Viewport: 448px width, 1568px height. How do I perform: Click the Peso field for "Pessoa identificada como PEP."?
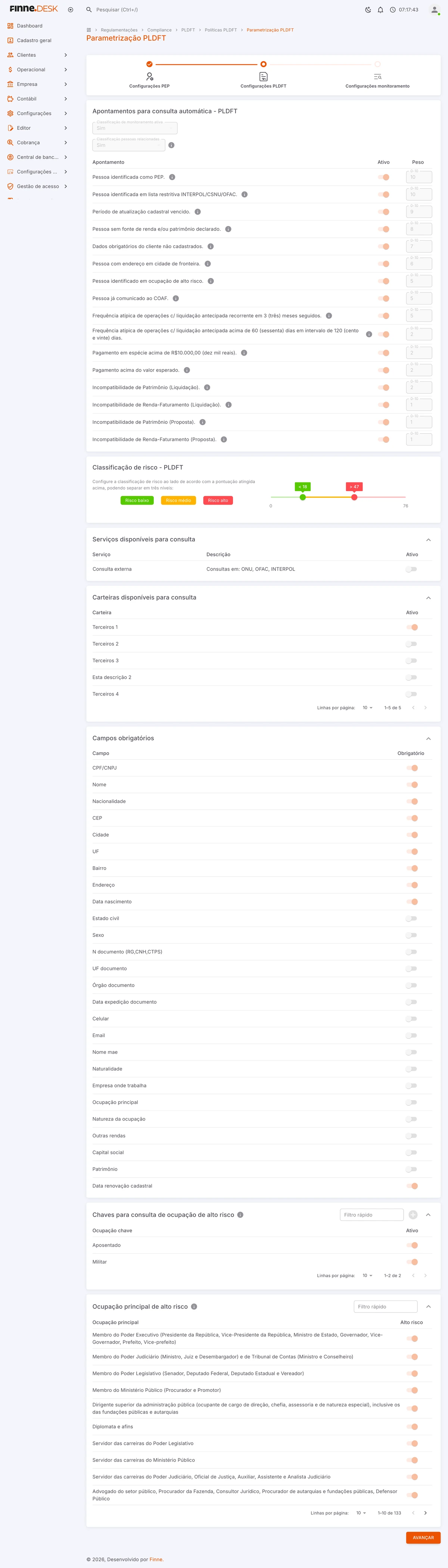point(419,177)
